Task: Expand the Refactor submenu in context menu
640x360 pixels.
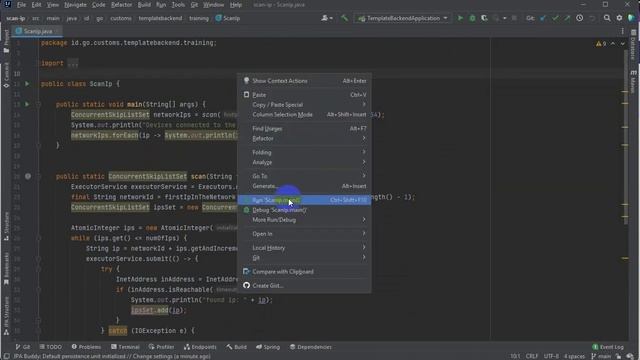Action: click(x=304, y=138)
